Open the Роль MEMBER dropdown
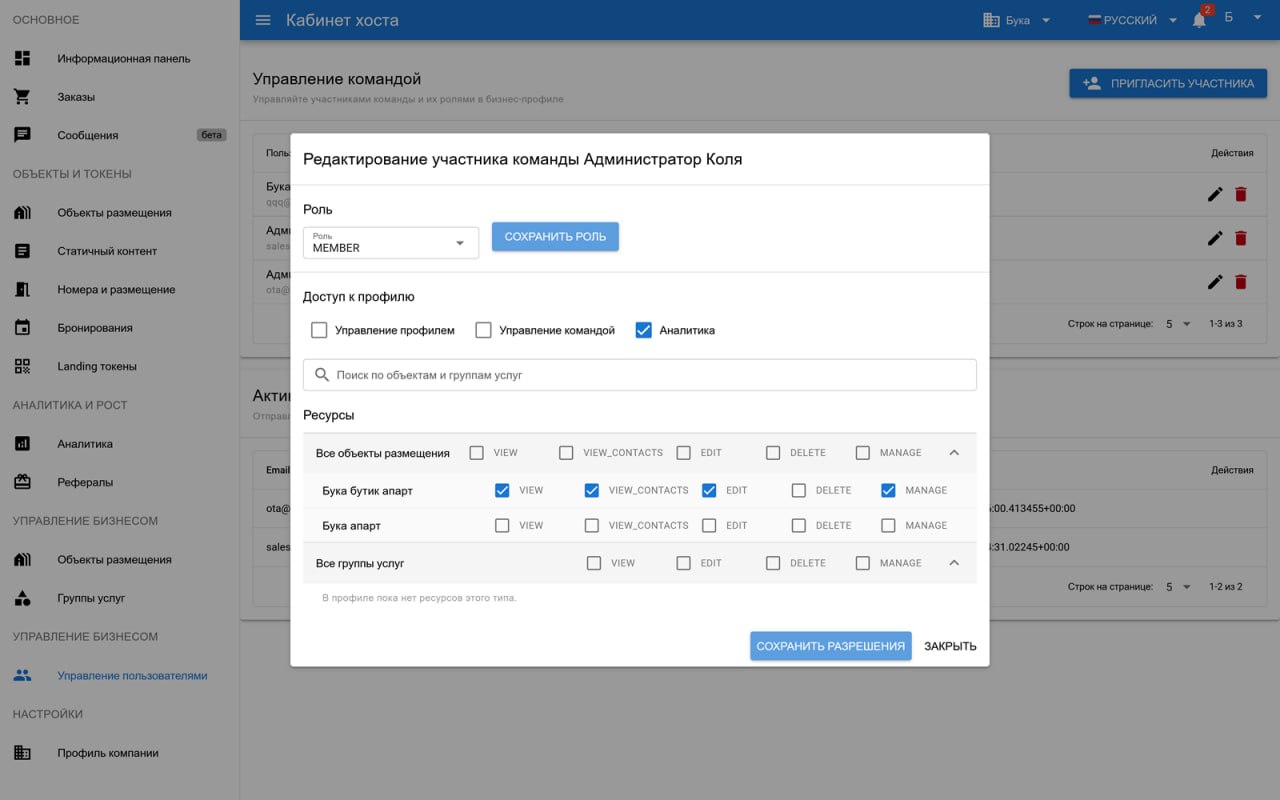The height and width of the screenshot is (800, 1280). (x=391, y=242)
